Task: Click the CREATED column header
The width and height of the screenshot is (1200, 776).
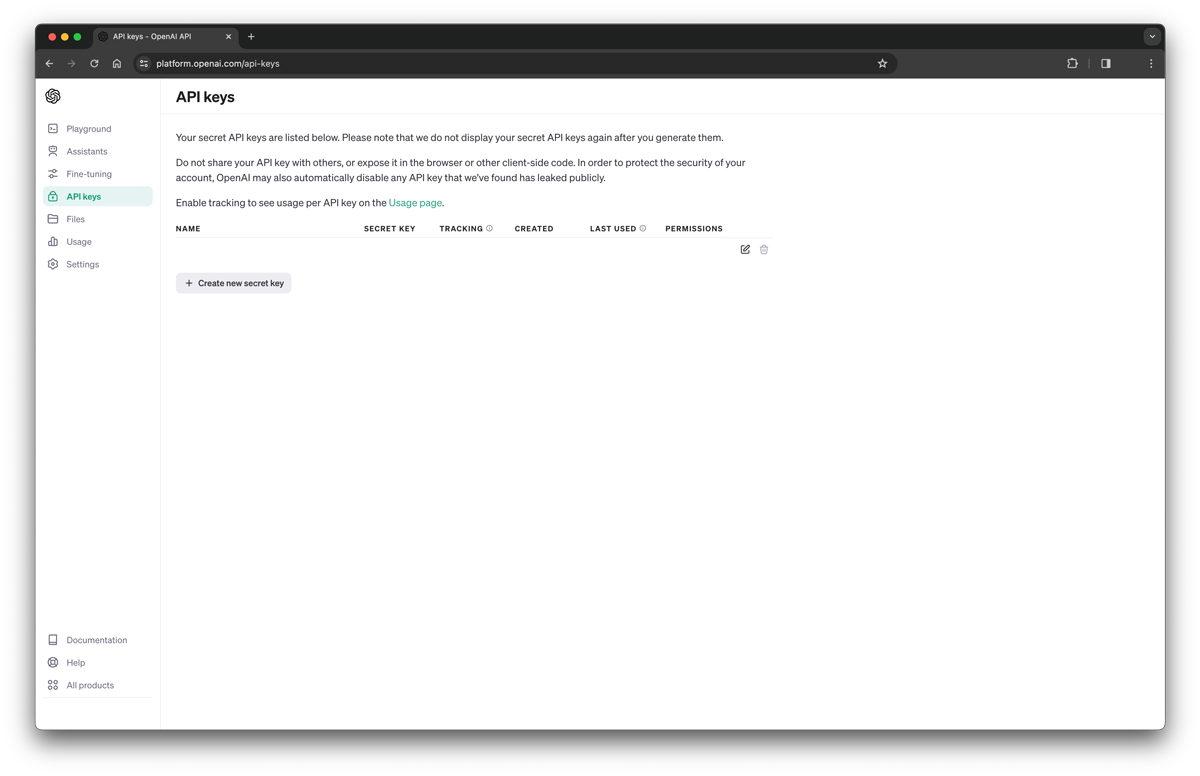Action: (x=534, y=229)
